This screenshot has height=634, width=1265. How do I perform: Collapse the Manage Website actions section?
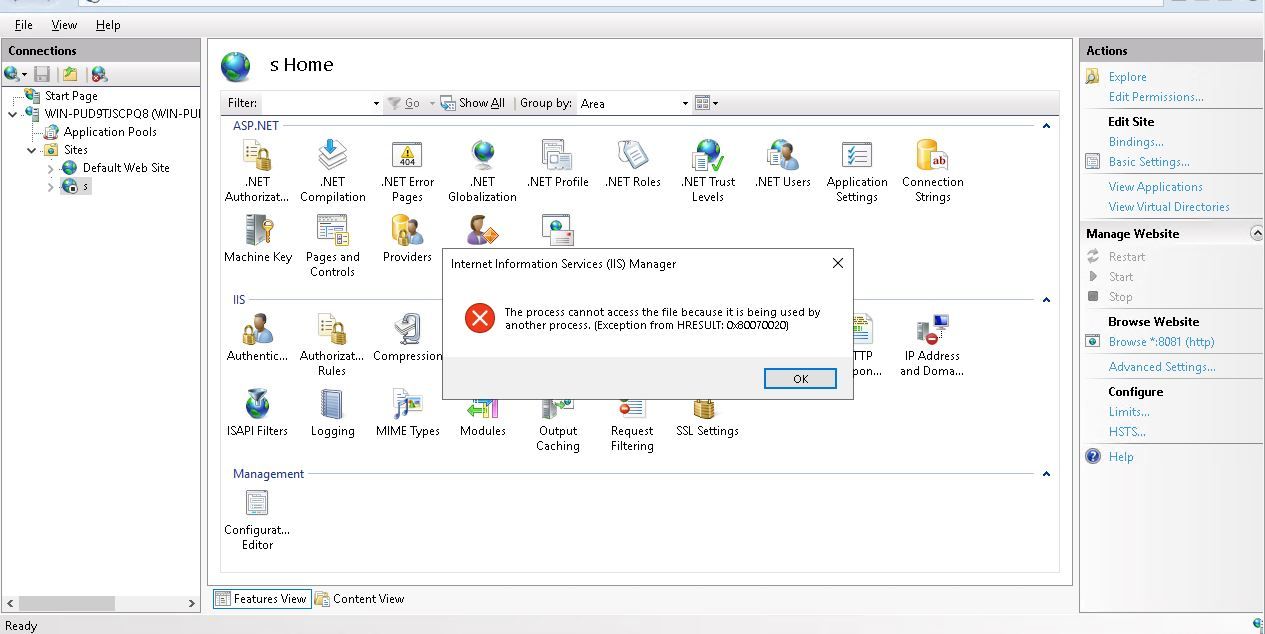point(1256,233)
